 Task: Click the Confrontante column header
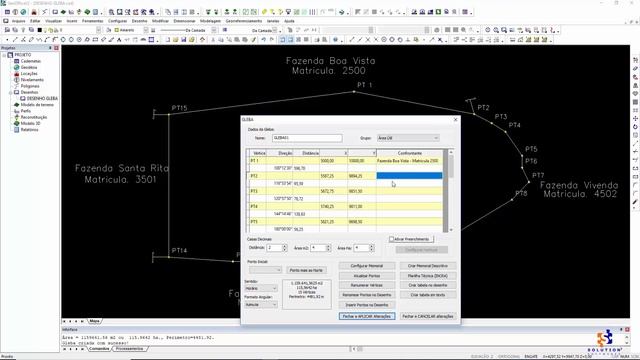coord(409,153)
